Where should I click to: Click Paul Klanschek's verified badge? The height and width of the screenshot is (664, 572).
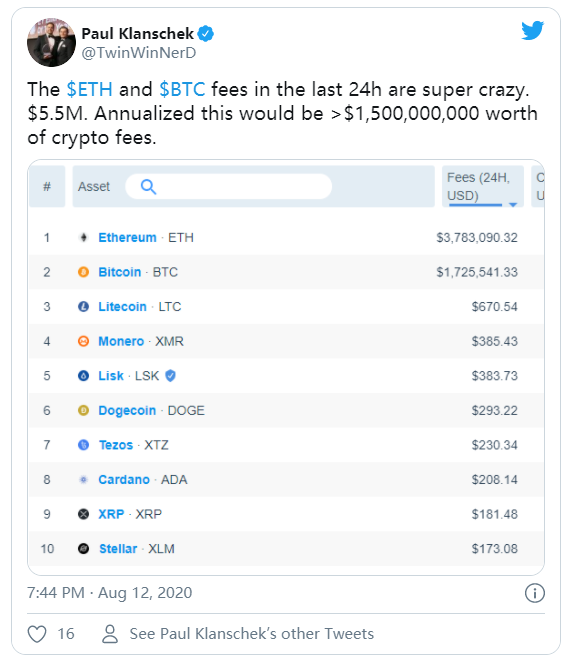pyautogui.click(x=206, y=34)
